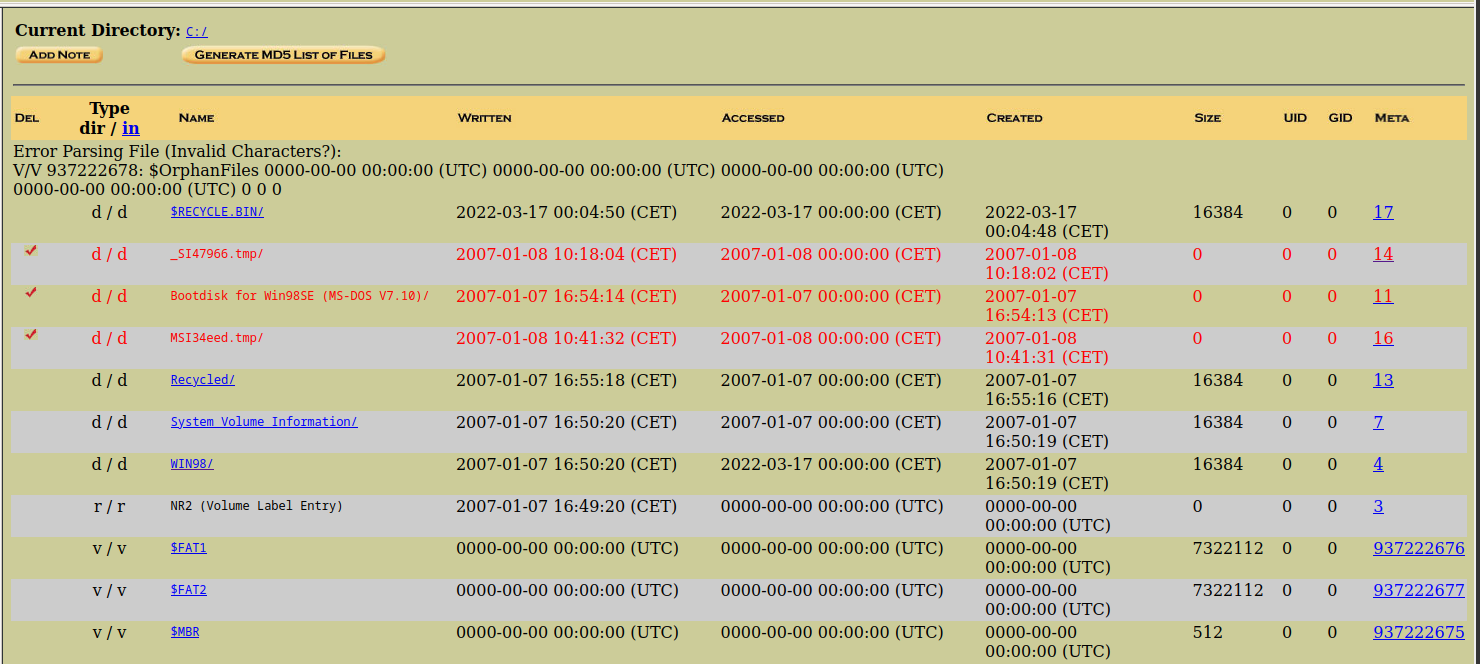Click the Add Note button

[x=59, y=55]
